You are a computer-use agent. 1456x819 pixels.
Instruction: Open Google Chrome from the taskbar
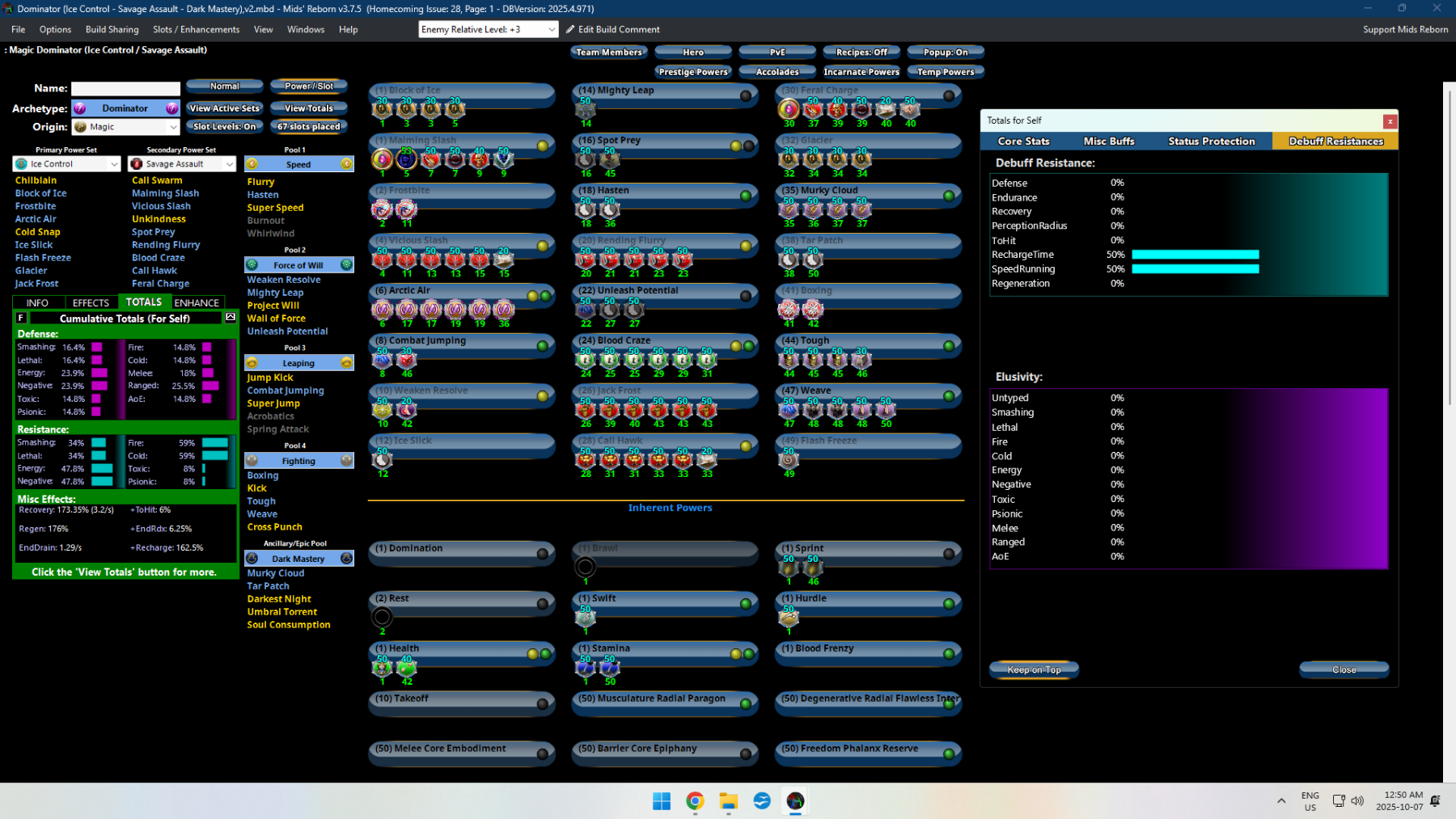[x=695, y=800]
